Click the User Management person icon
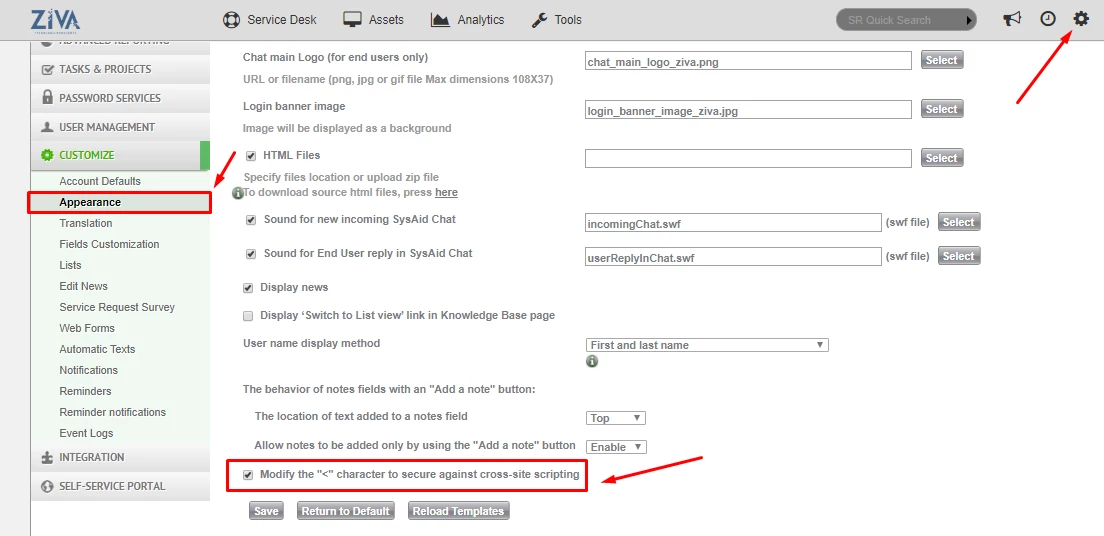Image resolution: width=1104 pixels, height=536 pixels. coord(47,127)
